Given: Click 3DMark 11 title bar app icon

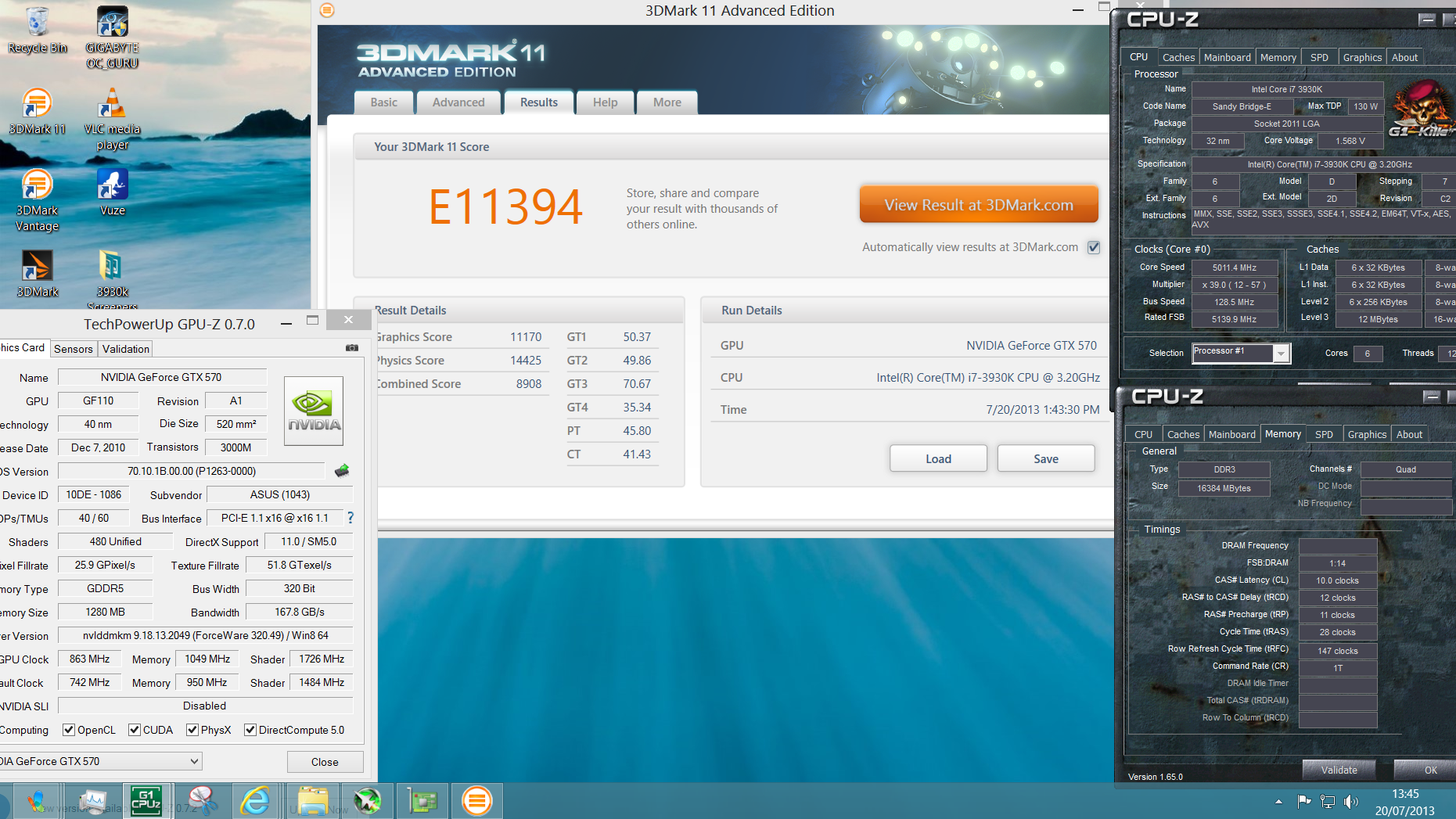Looking at the screenshot, I should pyautogui.click(x=327, y=10).
